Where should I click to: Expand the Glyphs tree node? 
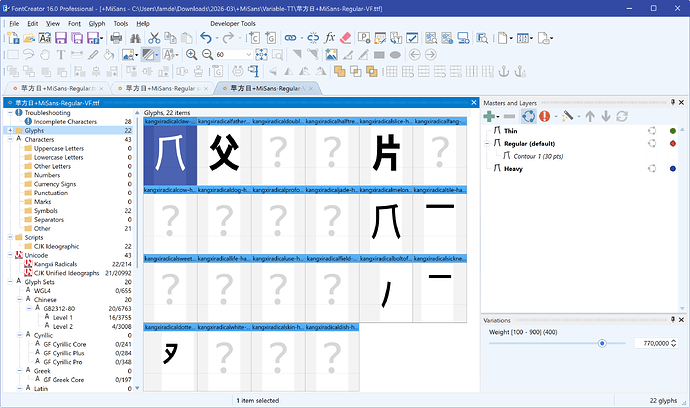pos(10,131)
